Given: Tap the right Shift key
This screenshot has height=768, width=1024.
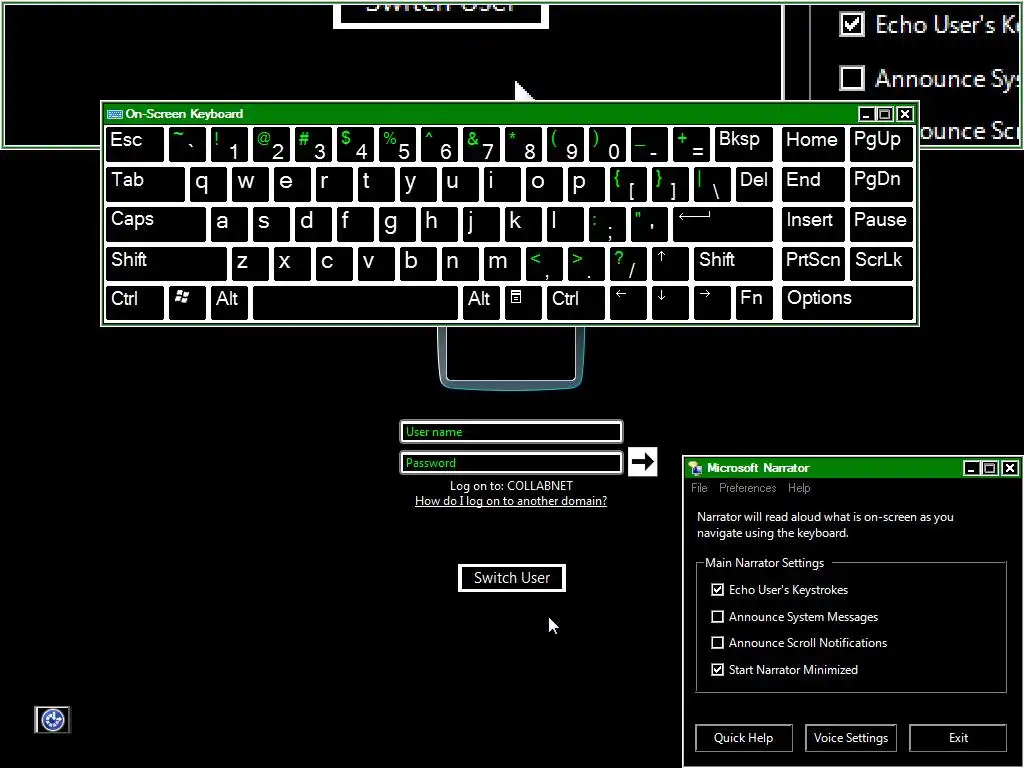Looking at the screenshot, I should click(733, 263).
